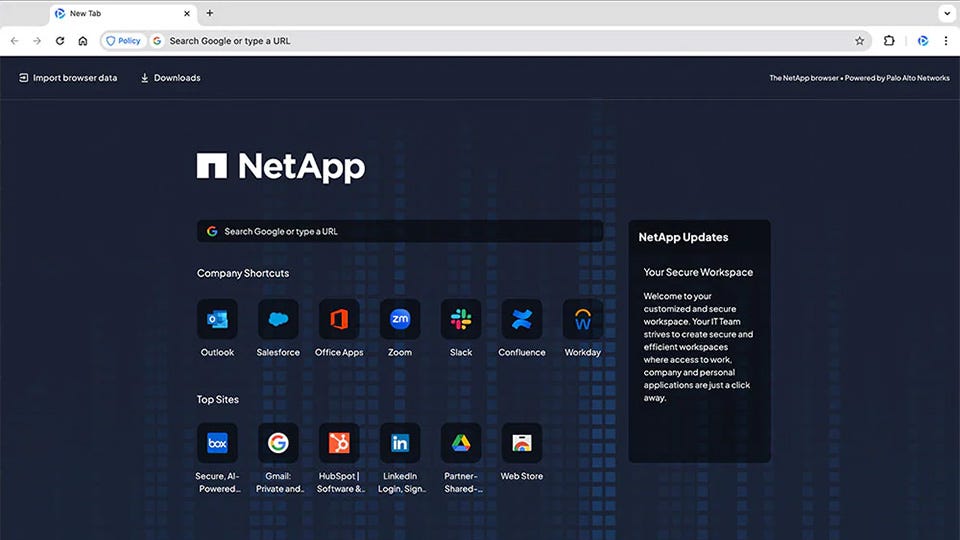Add a new tab with plus button

tap(209, 13)
